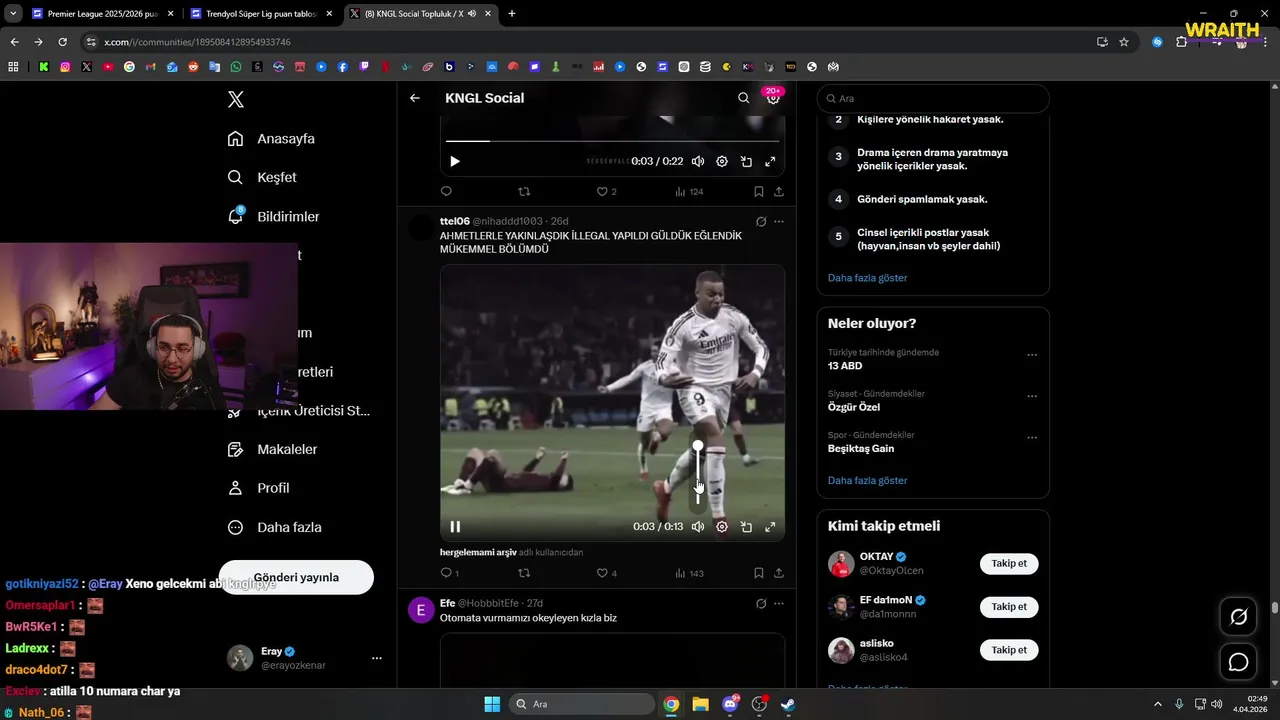Open options for Özgür Özel trend
The image size is (1280, 720).
(x=1032, y=396)
